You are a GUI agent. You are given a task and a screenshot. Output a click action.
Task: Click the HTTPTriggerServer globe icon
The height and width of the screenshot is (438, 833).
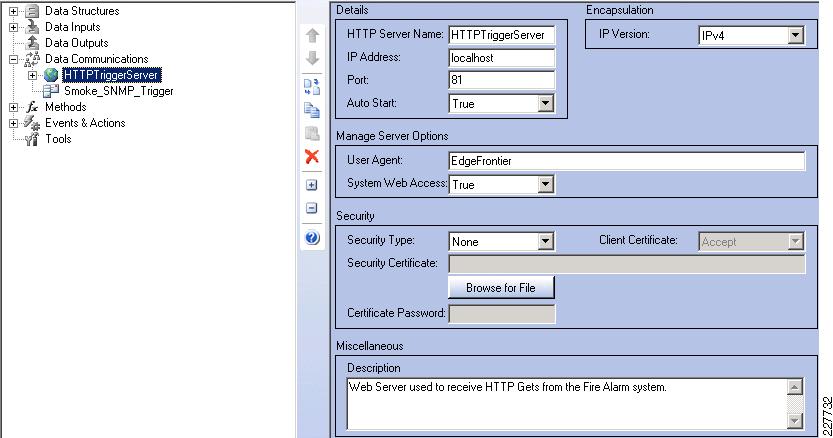[x=51, y=75]
